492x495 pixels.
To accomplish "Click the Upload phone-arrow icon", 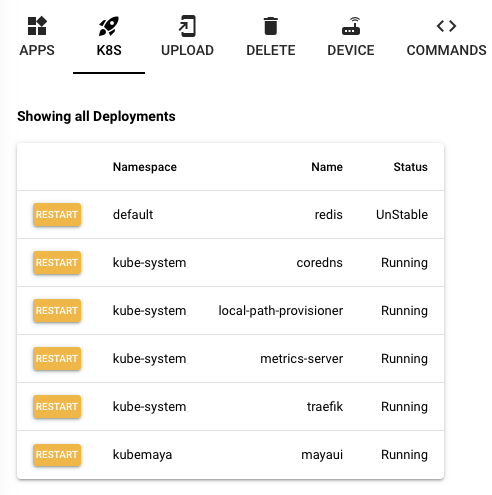I will tap(187, 26).
